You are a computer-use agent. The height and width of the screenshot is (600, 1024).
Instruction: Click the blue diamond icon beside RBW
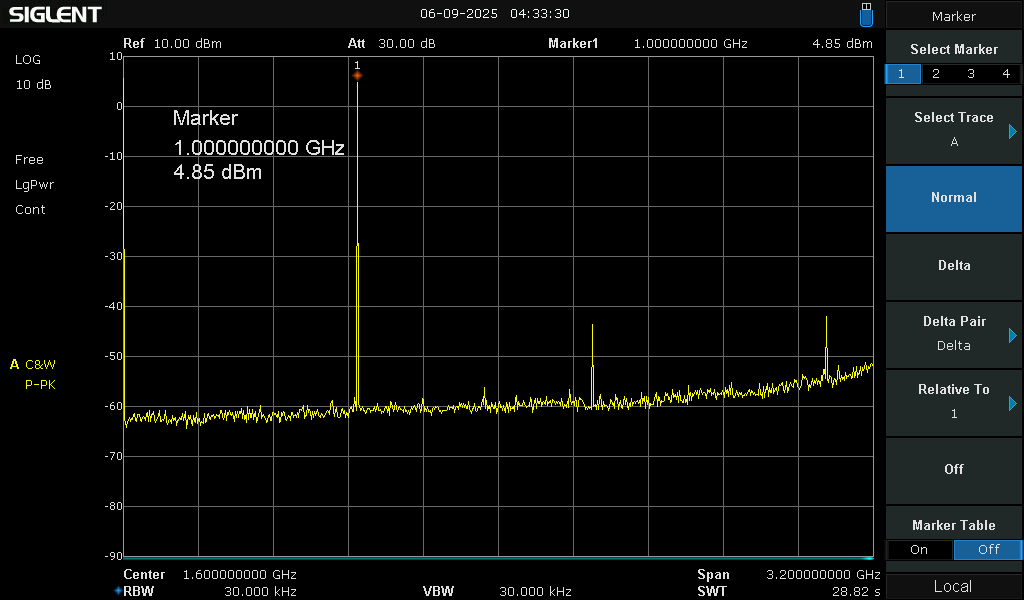click(117, 591)
